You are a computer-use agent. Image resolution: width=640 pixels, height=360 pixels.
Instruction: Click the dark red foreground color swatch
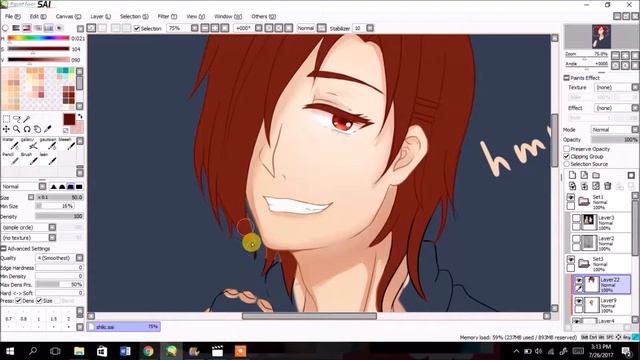pos(69,119)
